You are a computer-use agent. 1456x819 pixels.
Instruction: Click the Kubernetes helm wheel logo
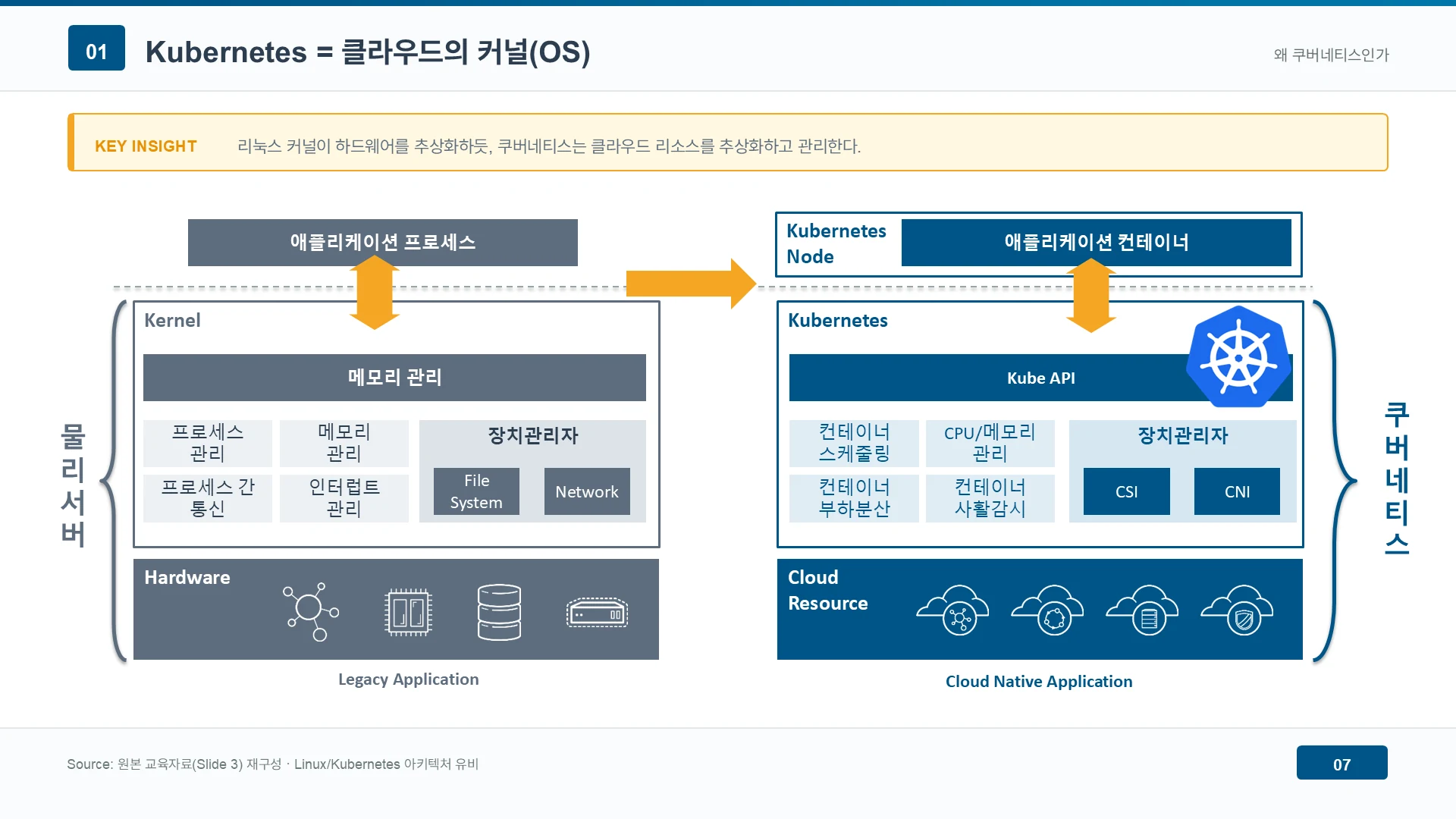coord(1238,357)
